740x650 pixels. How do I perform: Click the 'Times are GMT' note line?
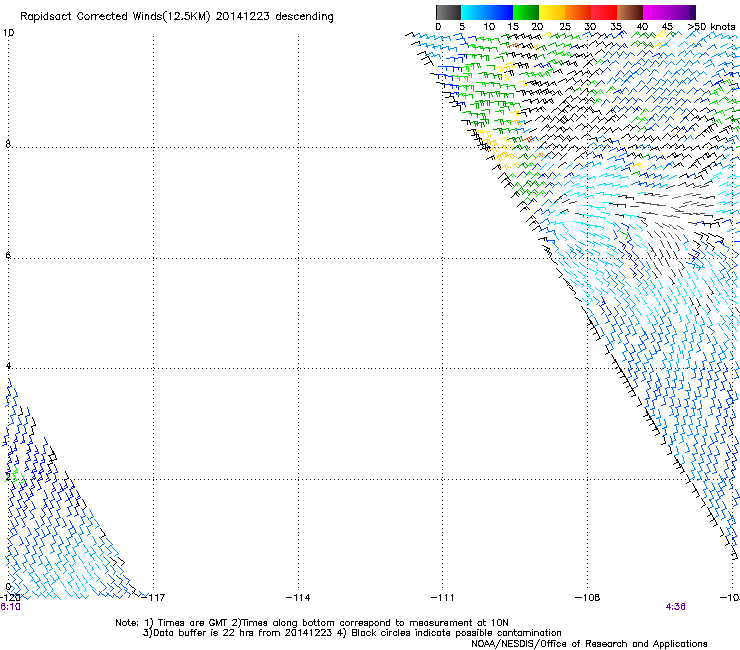pos(312,623)
